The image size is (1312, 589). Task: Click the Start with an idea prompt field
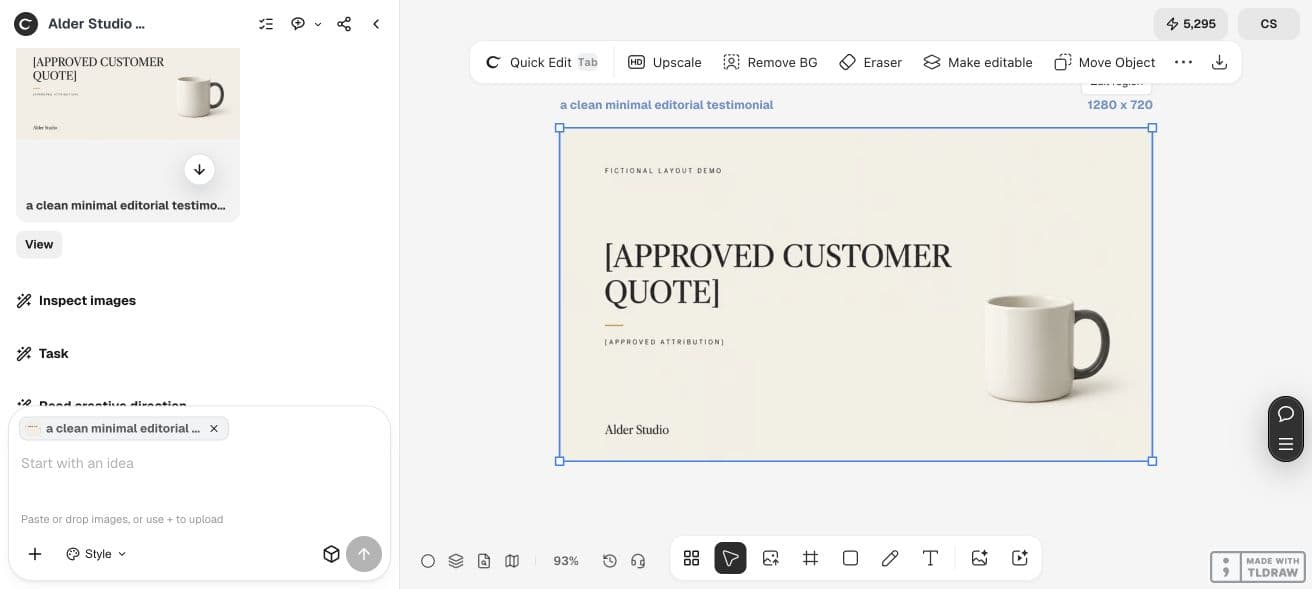199,463
